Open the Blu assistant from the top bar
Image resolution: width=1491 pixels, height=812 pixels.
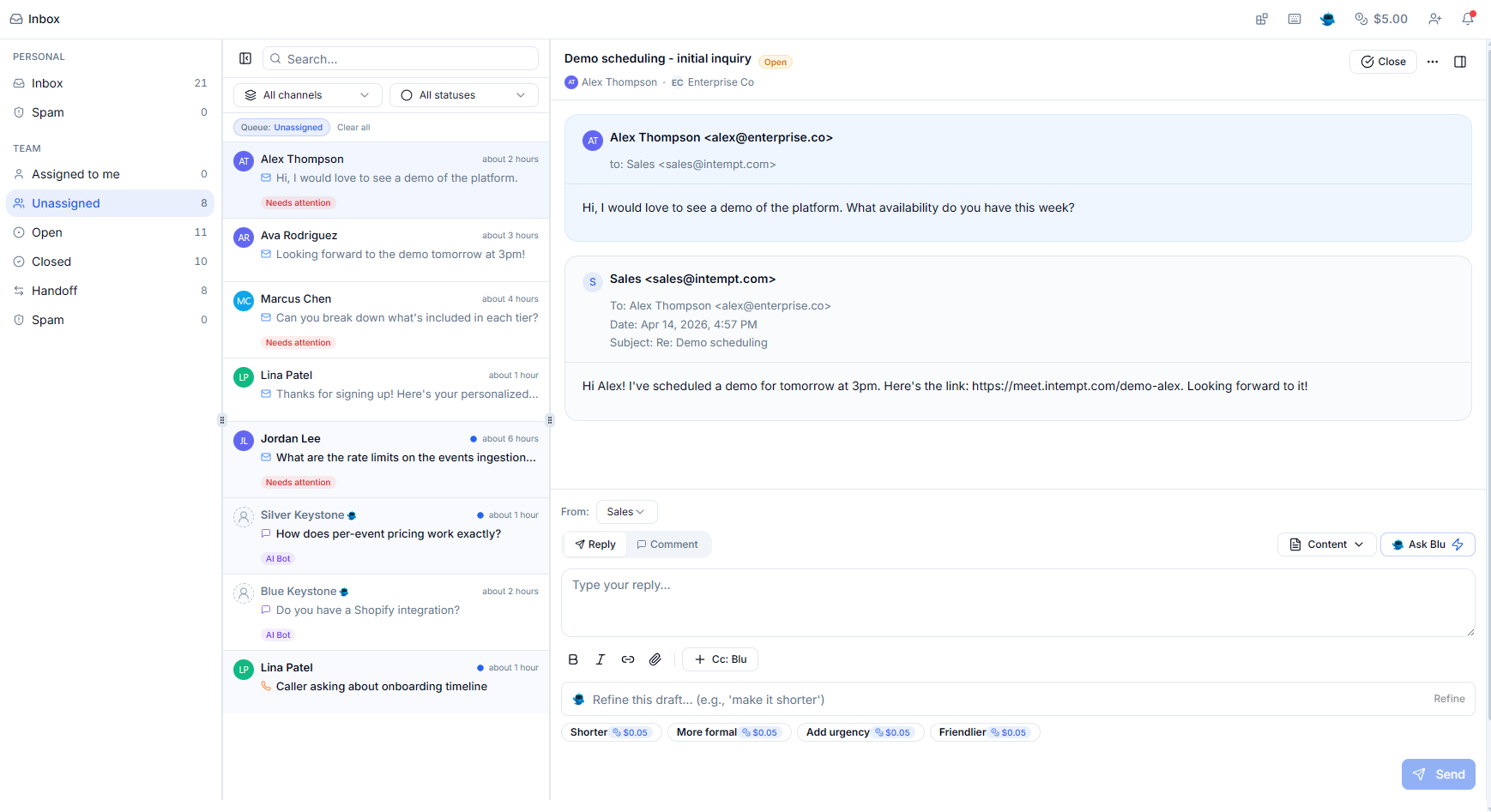tap(1327, 18)
